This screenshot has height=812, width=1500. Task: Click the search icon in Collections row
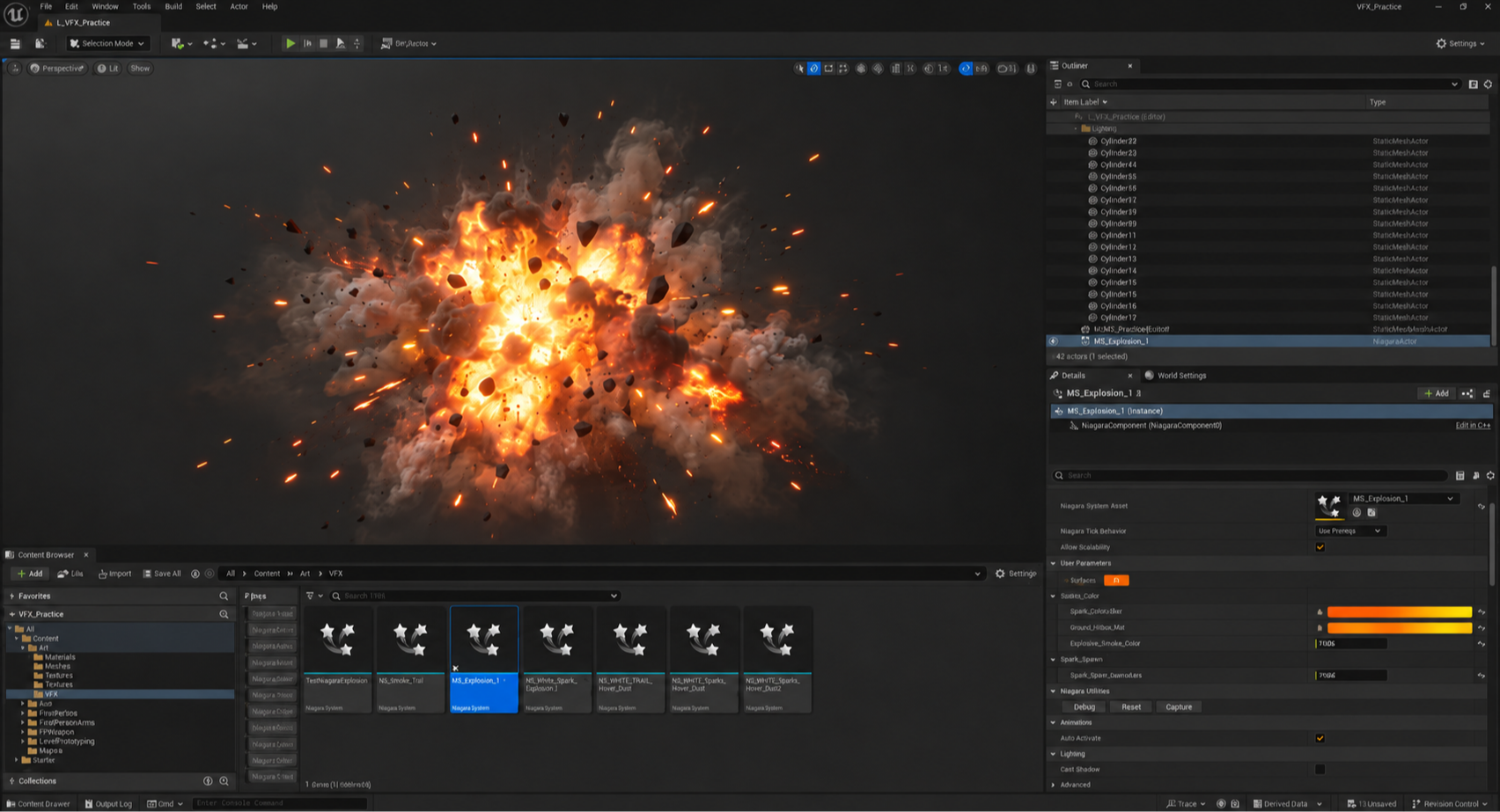click(224, 781)
